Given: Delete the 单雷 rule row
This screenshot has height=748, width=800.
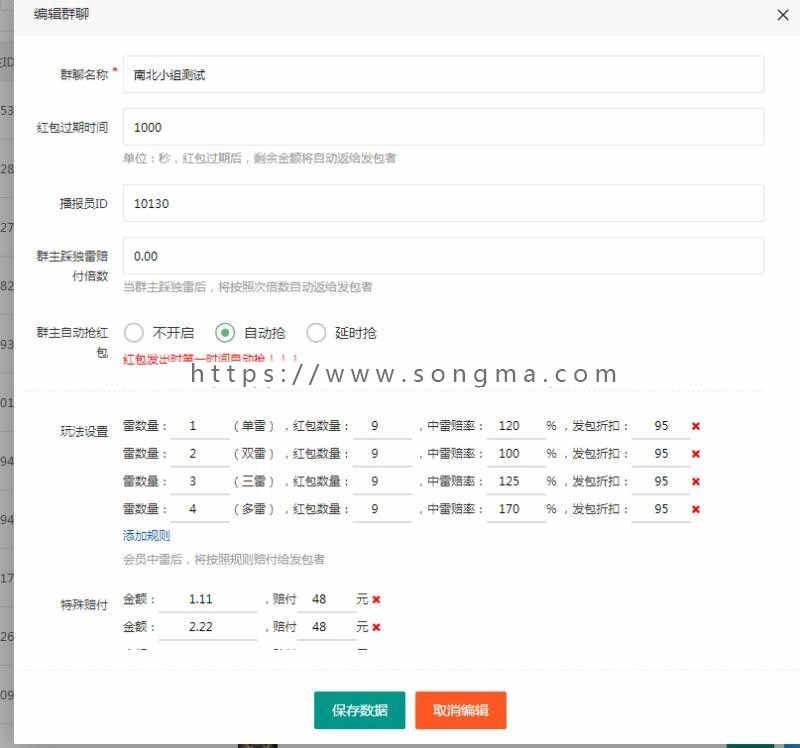Looking at the screenshot, I should tap(695, 426).
